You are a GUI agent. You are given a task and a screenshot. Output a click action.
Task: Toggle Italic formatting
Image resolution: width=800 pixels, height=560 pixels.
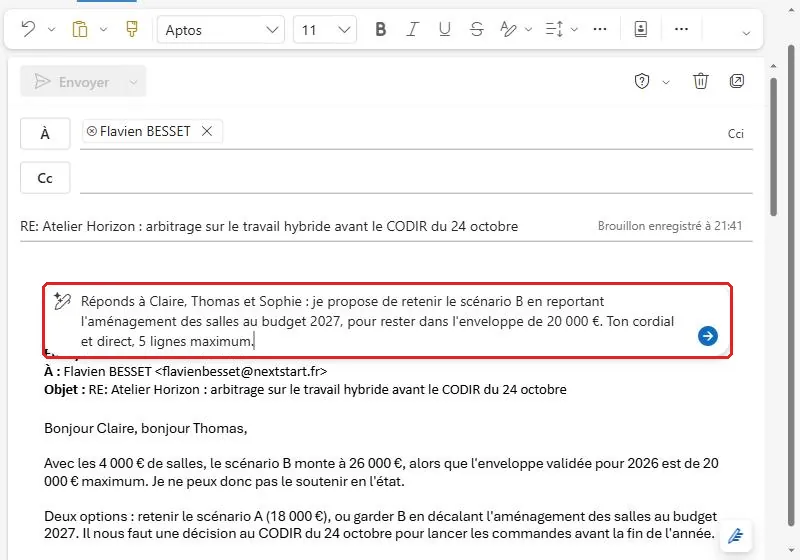coord(412,30)
